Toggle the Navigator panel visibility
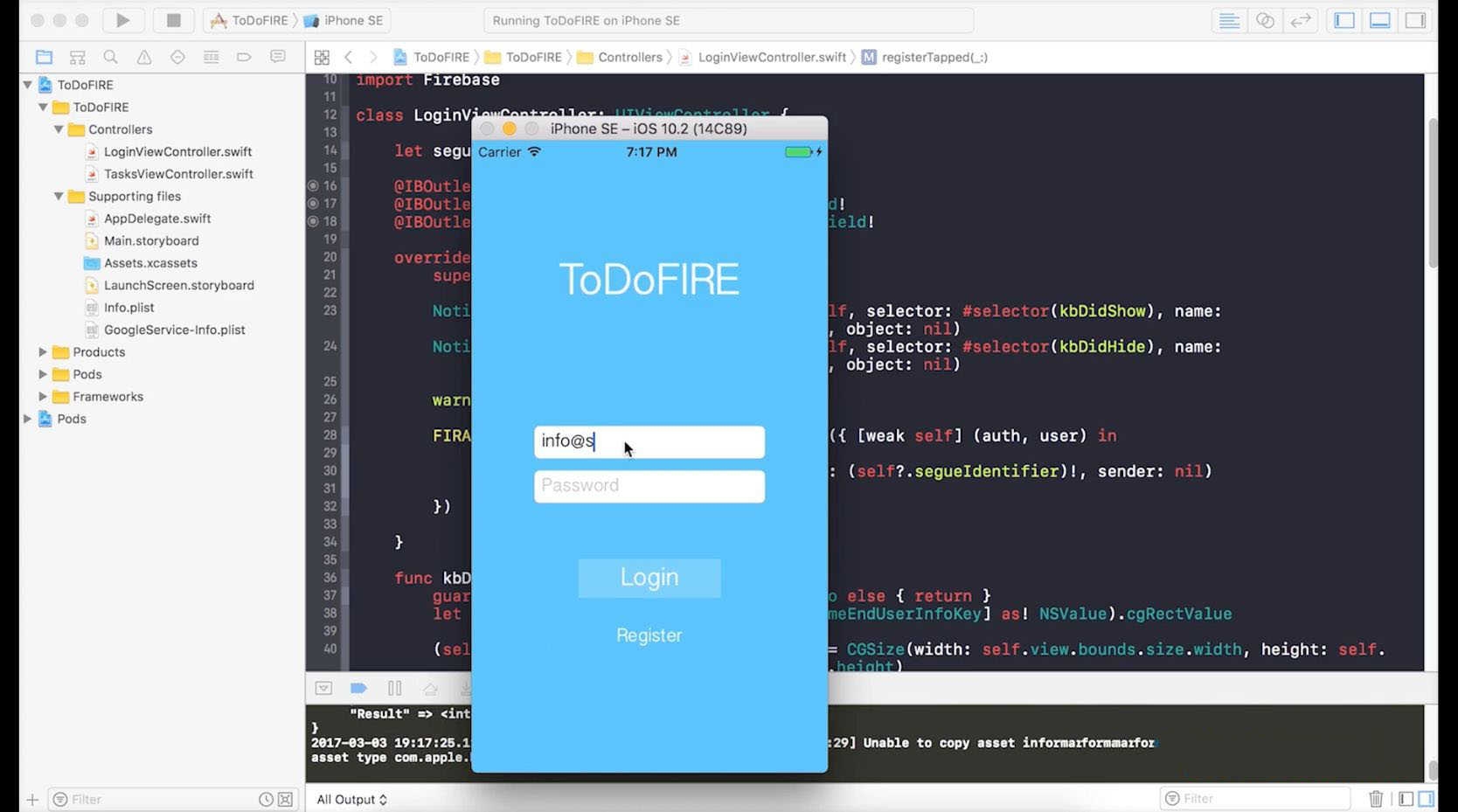Viewport: 1458px width, 812px height. pos(1344,20)
